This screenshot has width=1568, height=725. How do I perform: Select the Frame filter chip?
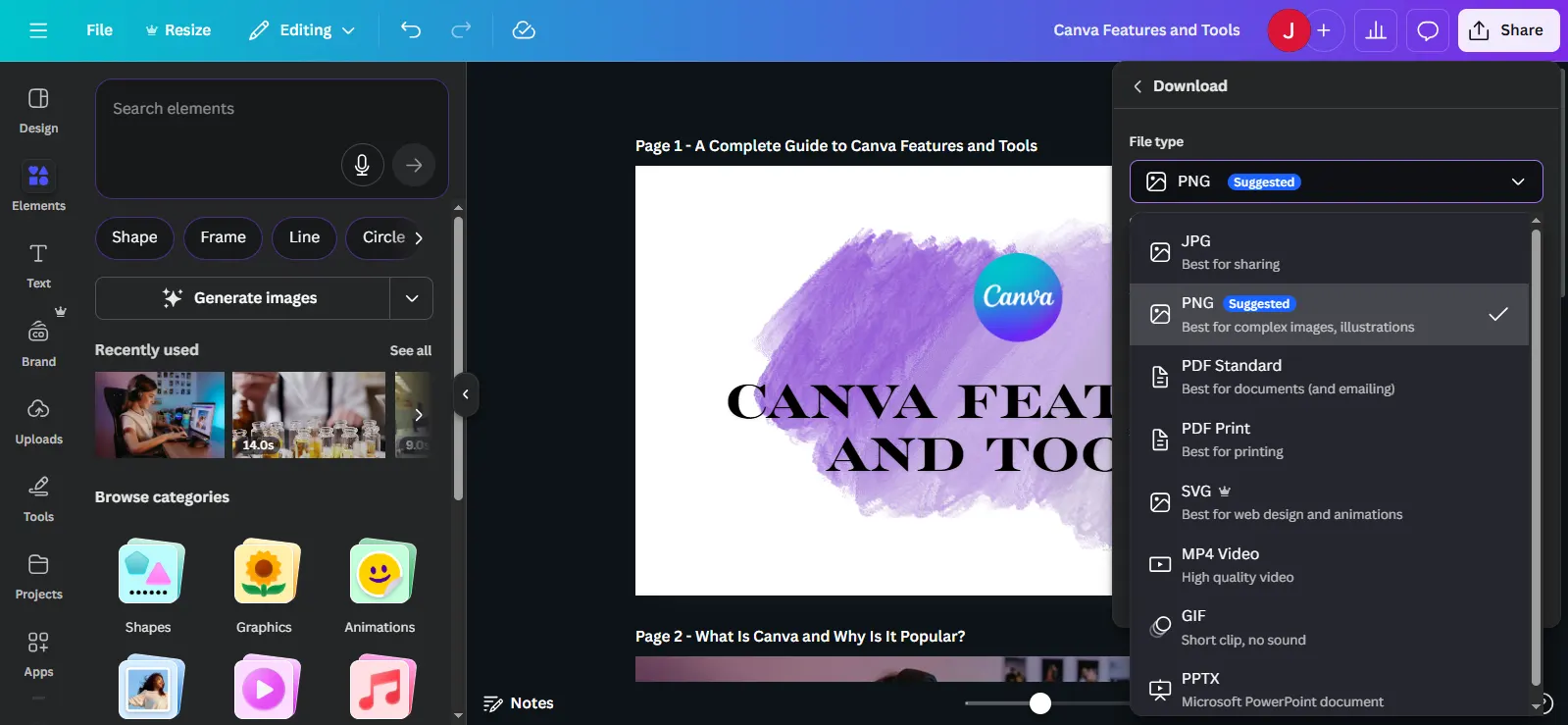click(x=224, y=238)
